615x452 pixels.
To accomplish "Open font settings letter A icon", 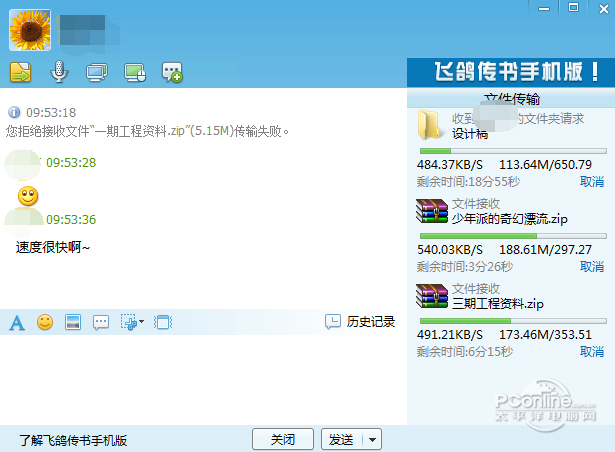I will click(17, 323).
